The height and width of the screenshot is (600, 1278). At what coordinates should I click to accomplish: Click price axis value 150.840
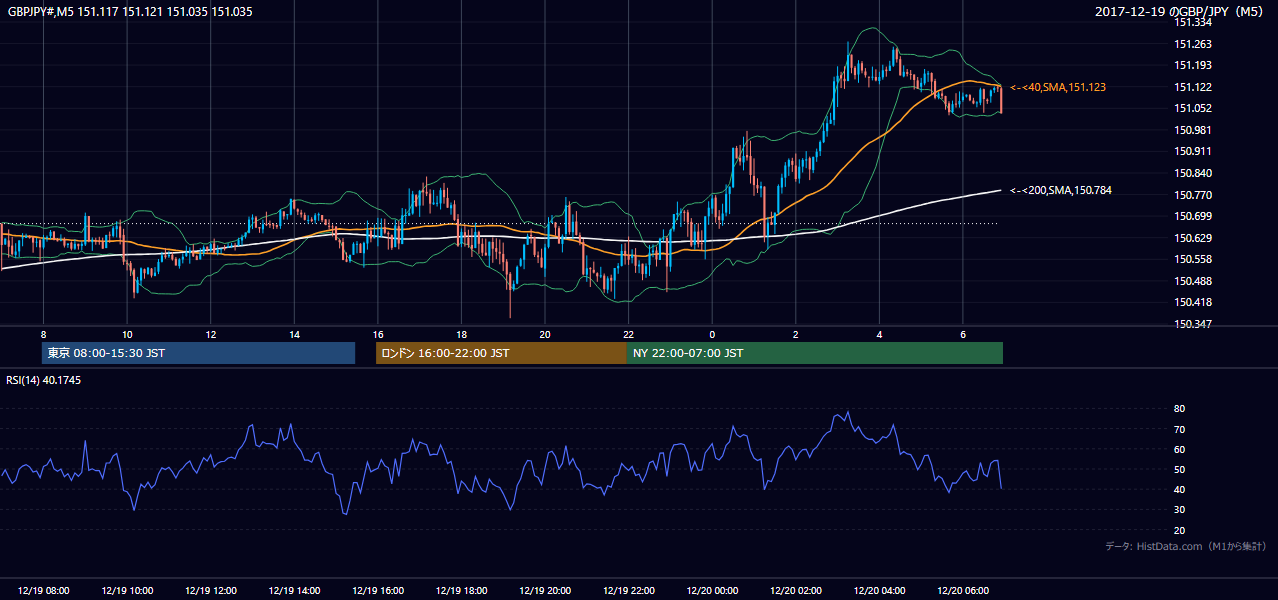pyautogui.click(x=1193, y=173)
